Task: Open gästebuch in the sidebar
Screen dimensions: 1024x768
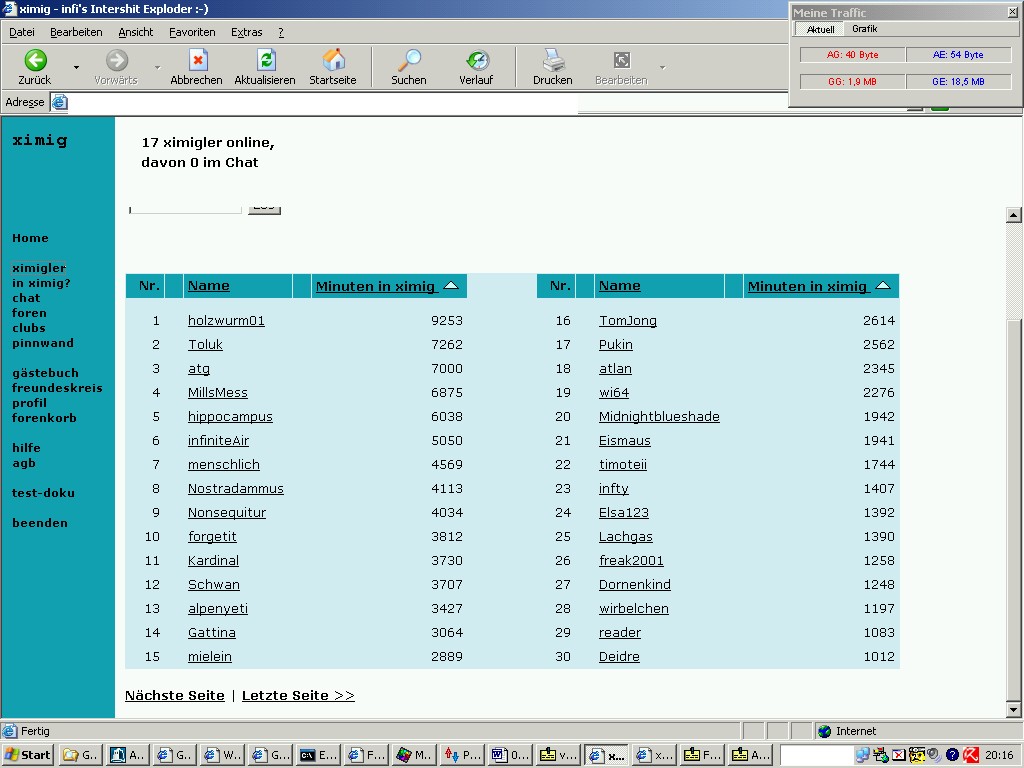Action: [45, 373]
